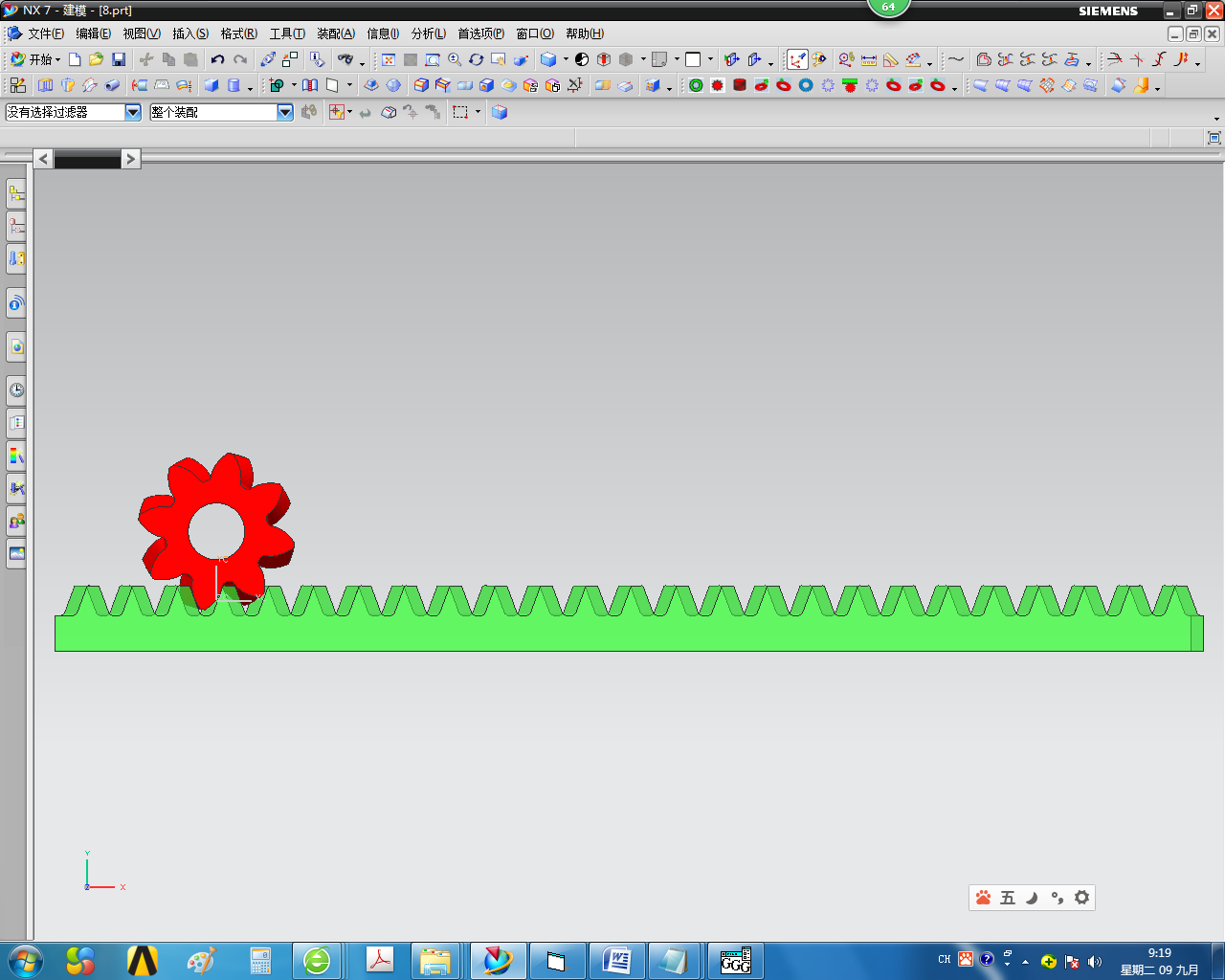Screen dimensions: 1225x980
Task: Click the white background color swatch
Action: coord(693,59)
